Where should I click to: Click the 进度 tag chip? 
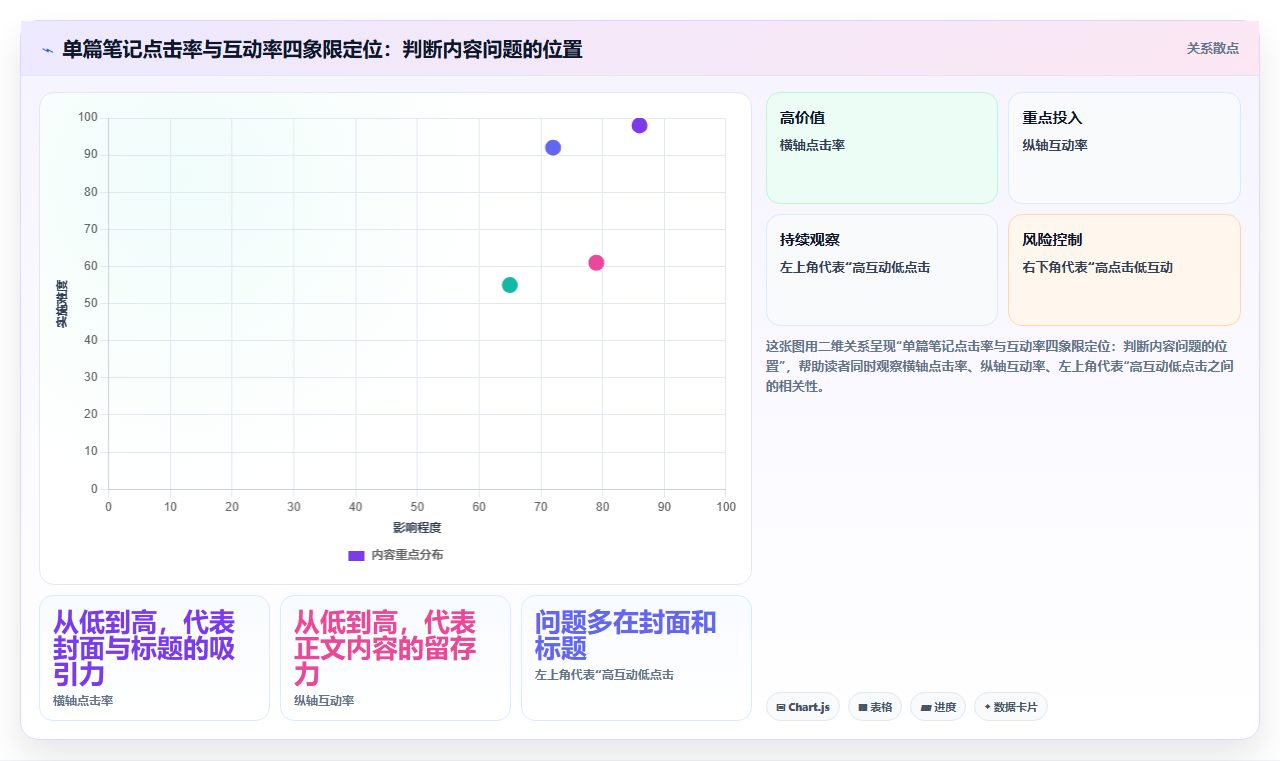938,707
